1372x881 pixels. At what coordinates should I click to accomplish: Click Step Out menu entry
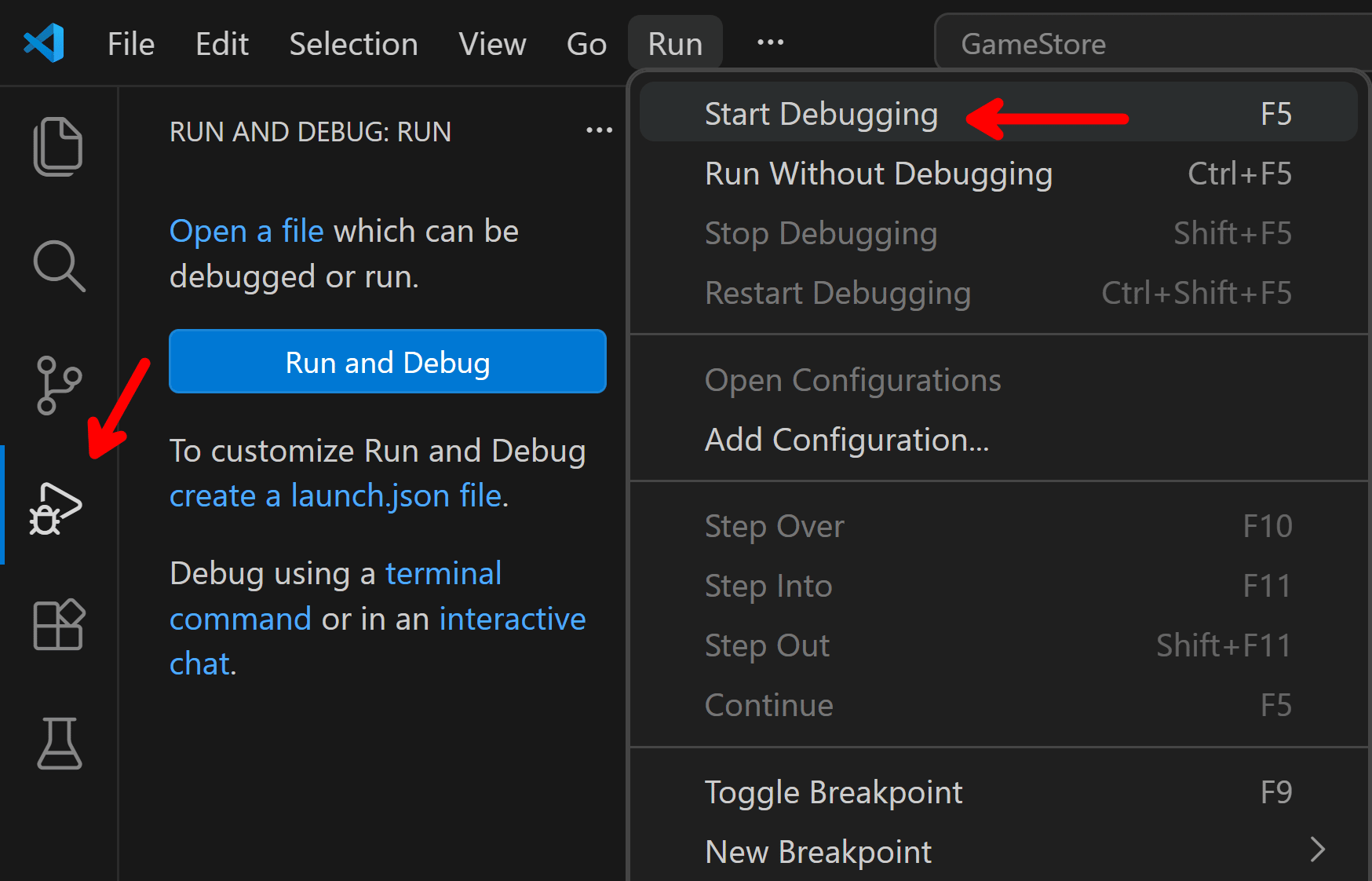tap(998, 645)
